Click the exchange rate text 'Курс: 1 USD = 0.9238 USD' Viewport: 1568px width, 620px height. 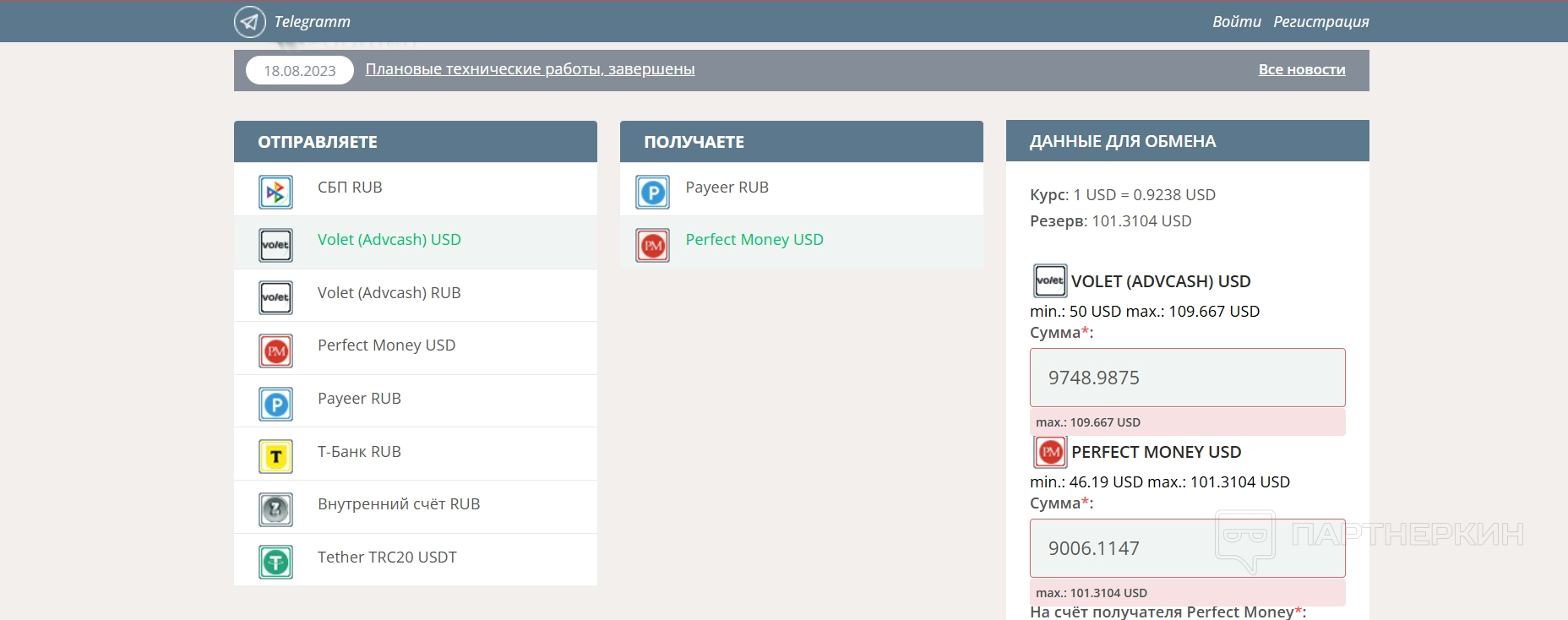[x=1123, y=195]
